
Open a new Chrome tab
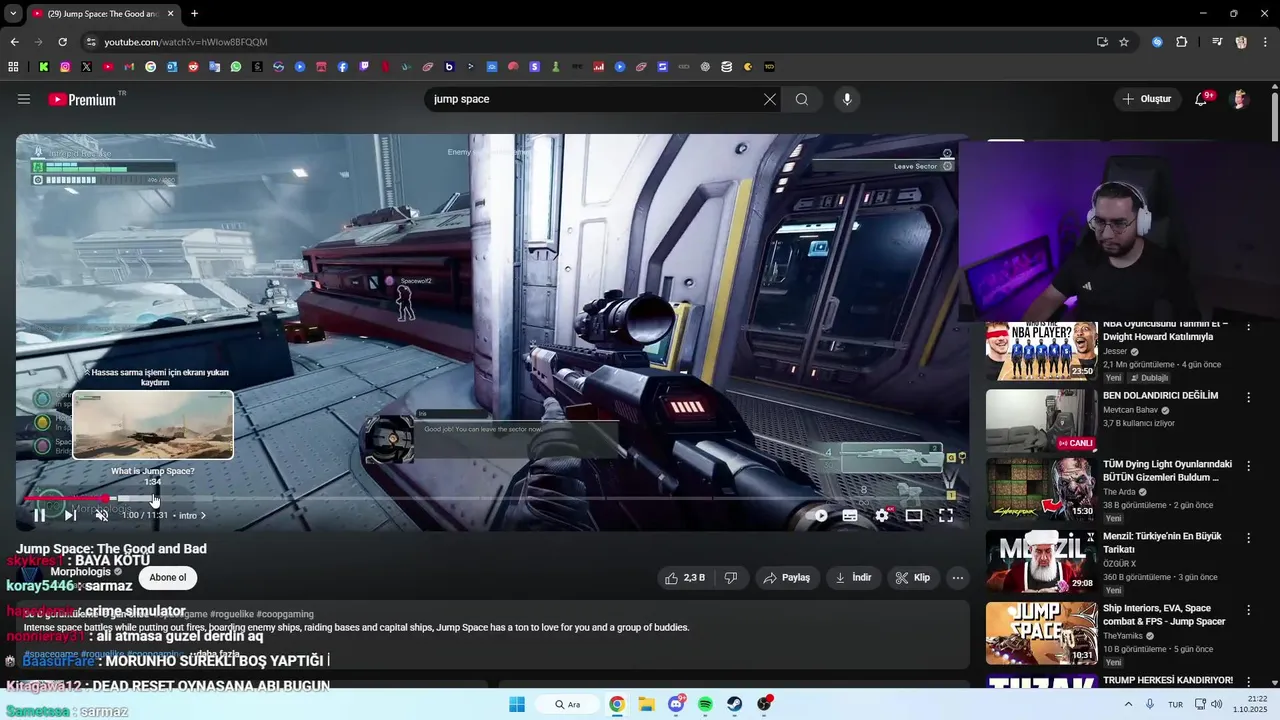(194, 14)
